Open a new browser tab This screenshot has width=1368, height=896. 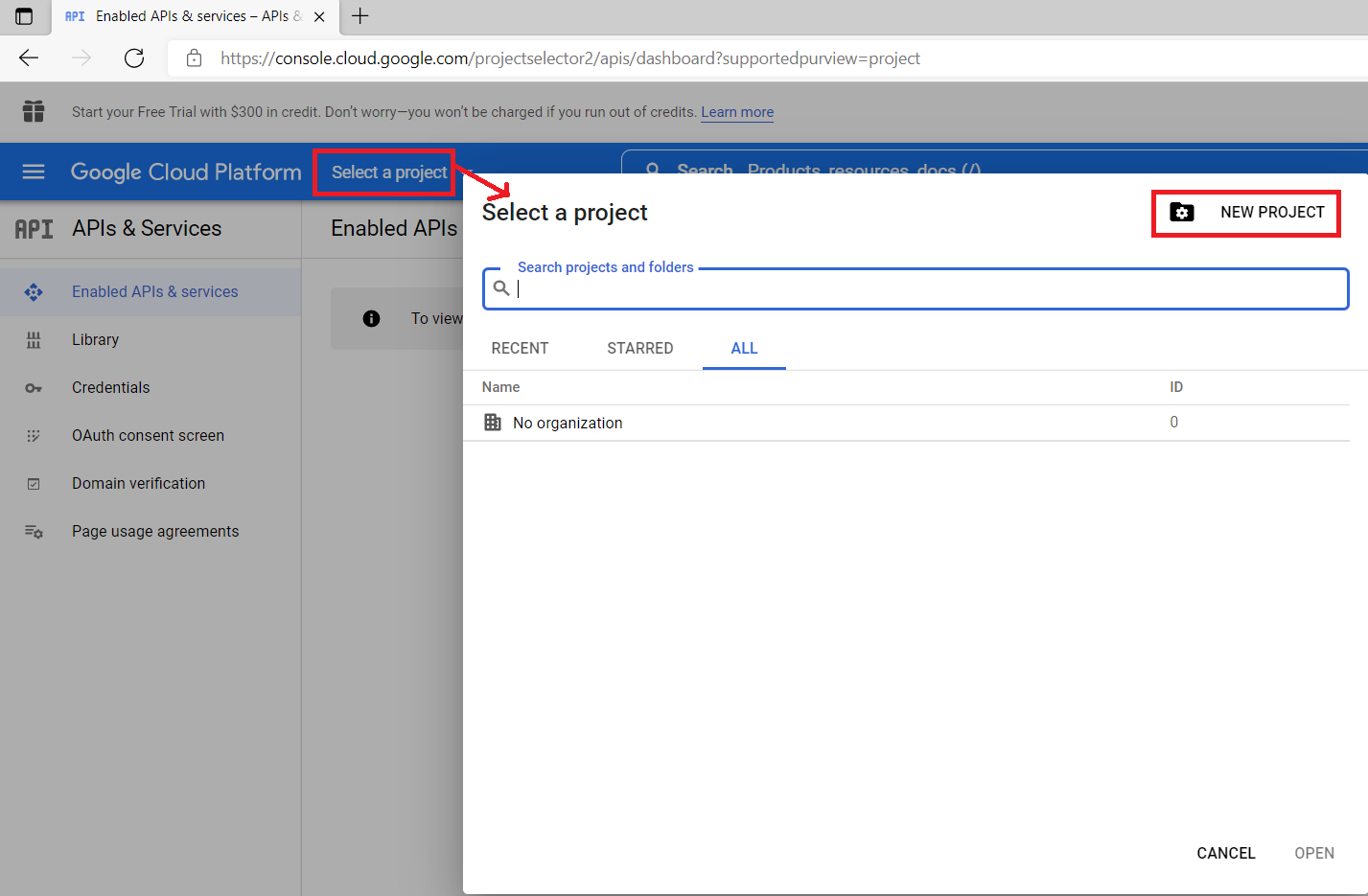(x=360, y=16)
